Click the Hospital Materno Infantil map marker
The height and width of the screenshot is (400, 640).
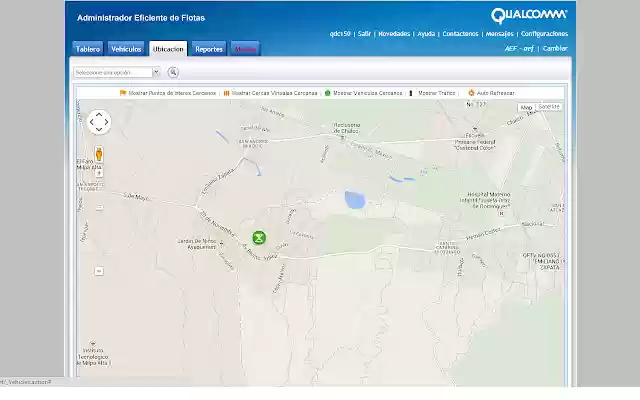coord(501,213)
